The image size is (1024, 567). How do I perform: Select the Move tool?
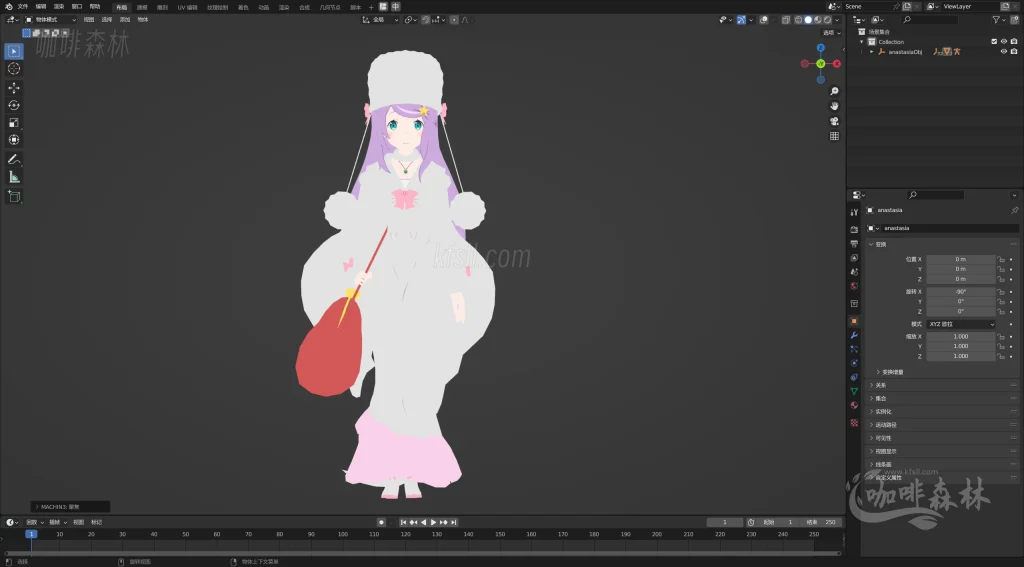point(14,88)
